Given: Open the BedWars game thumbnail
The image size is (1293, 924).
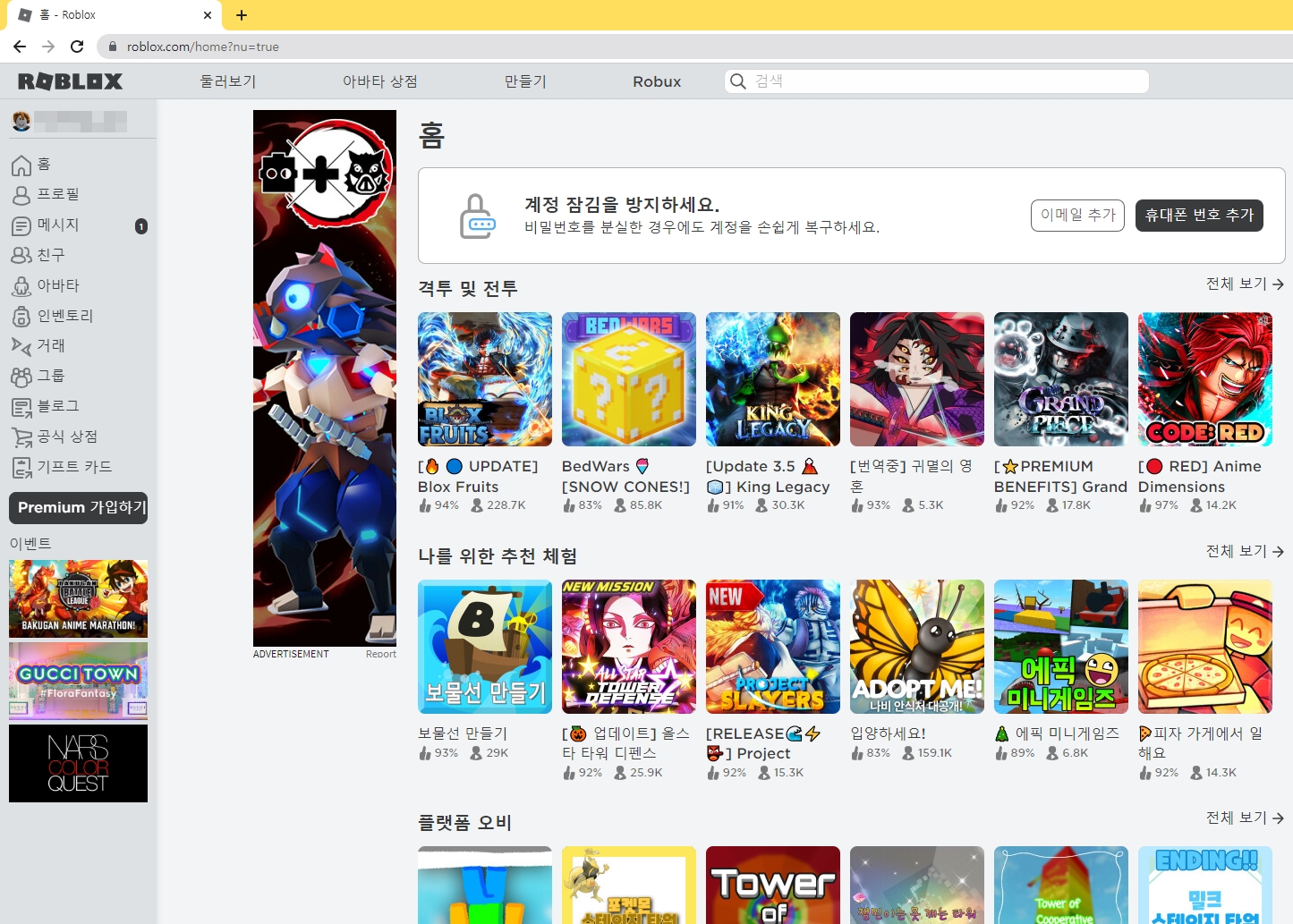Looking at the screenshot, I should [x=629, y=379].
